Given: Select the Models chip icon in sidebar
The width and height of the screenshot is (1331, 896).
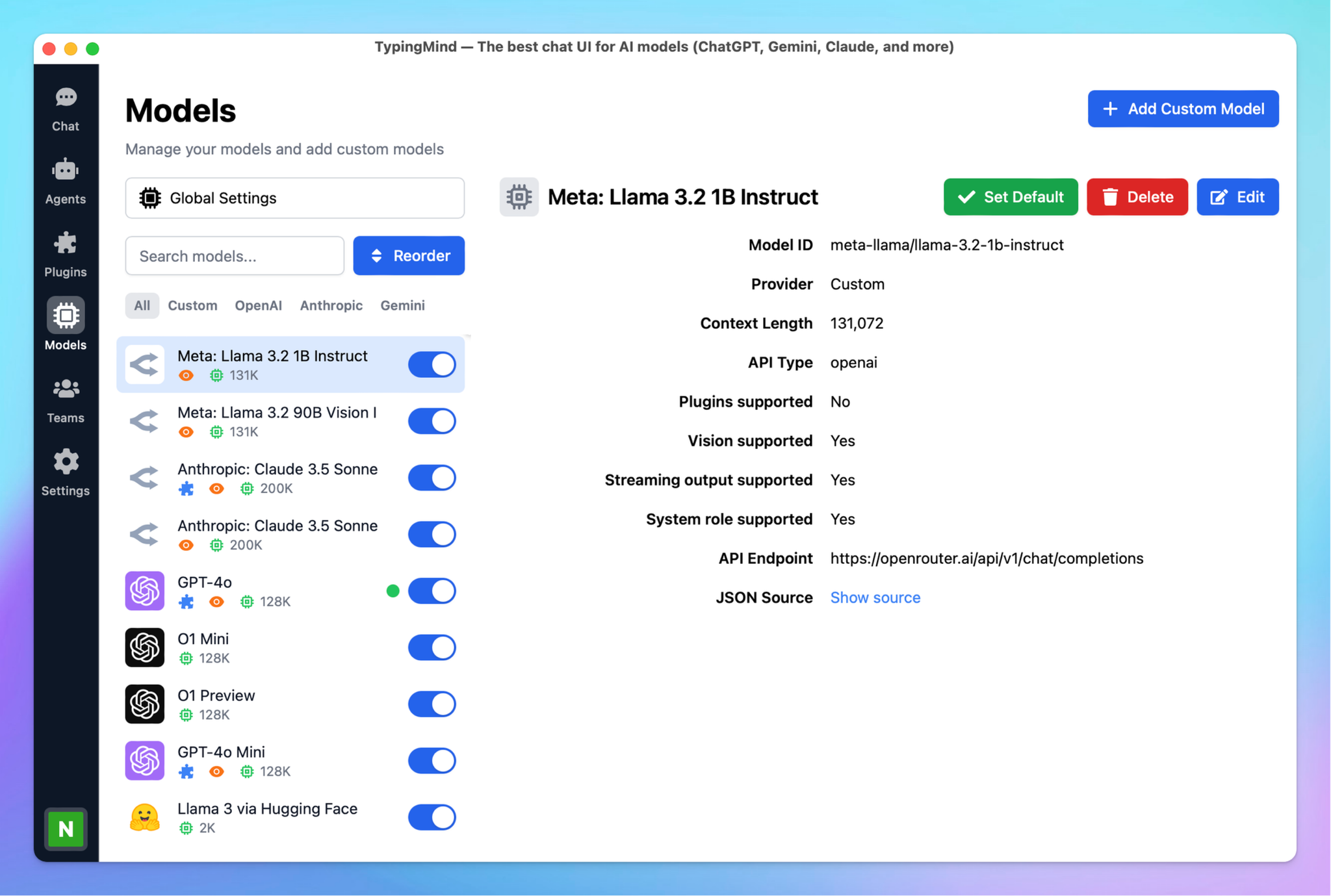Looking at the screenshot, I should (x=66, y=316).
